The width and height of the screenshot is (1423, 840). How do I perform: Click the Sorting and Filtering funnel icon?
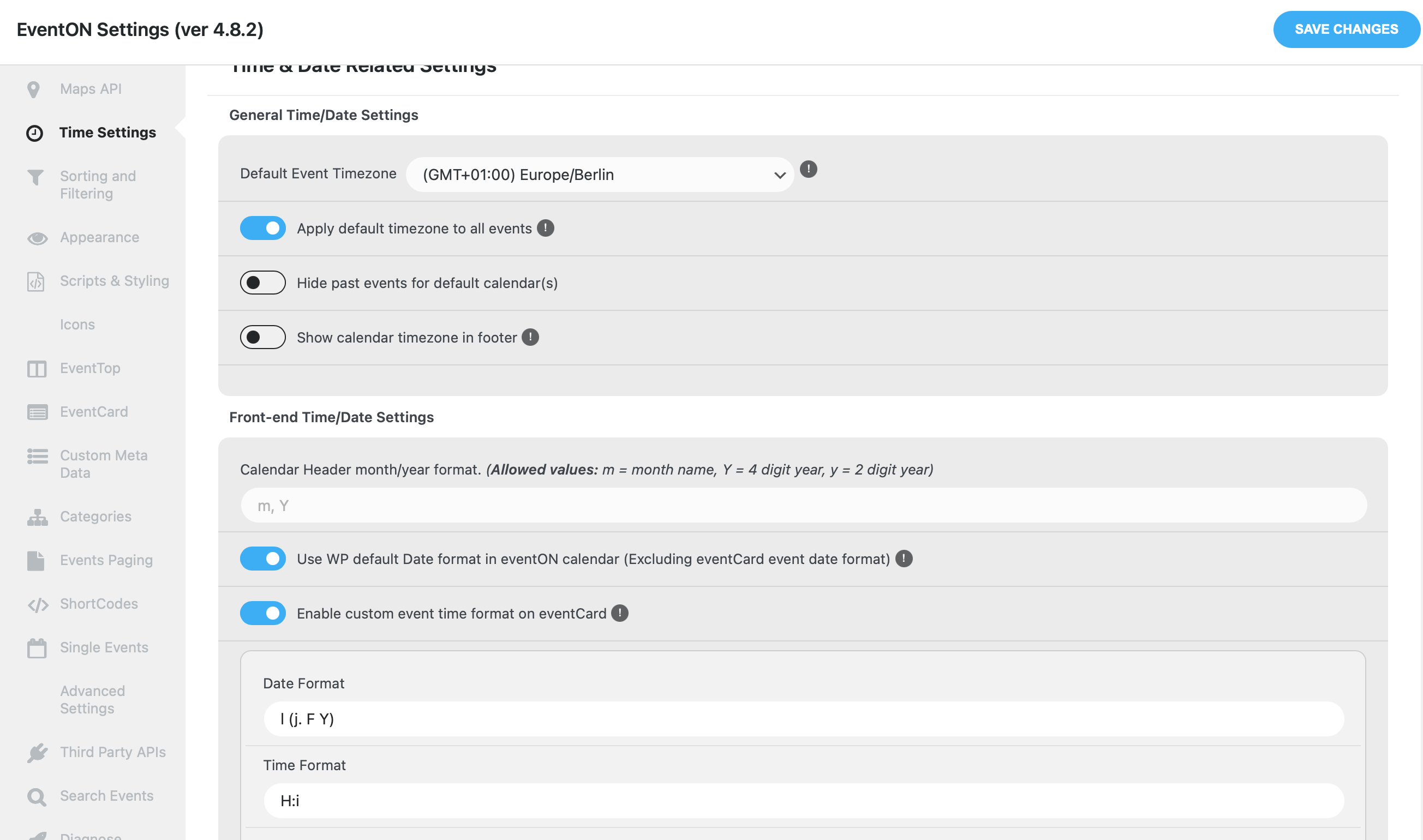[x=35, y=178]
